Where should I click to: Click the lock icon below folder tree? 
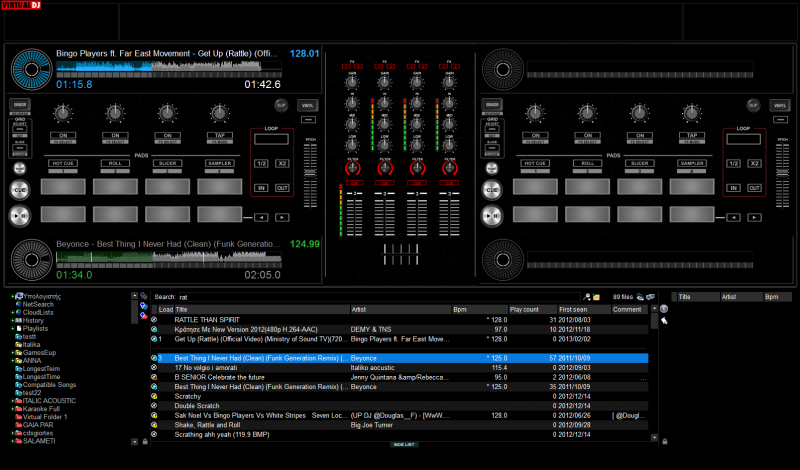145,441
